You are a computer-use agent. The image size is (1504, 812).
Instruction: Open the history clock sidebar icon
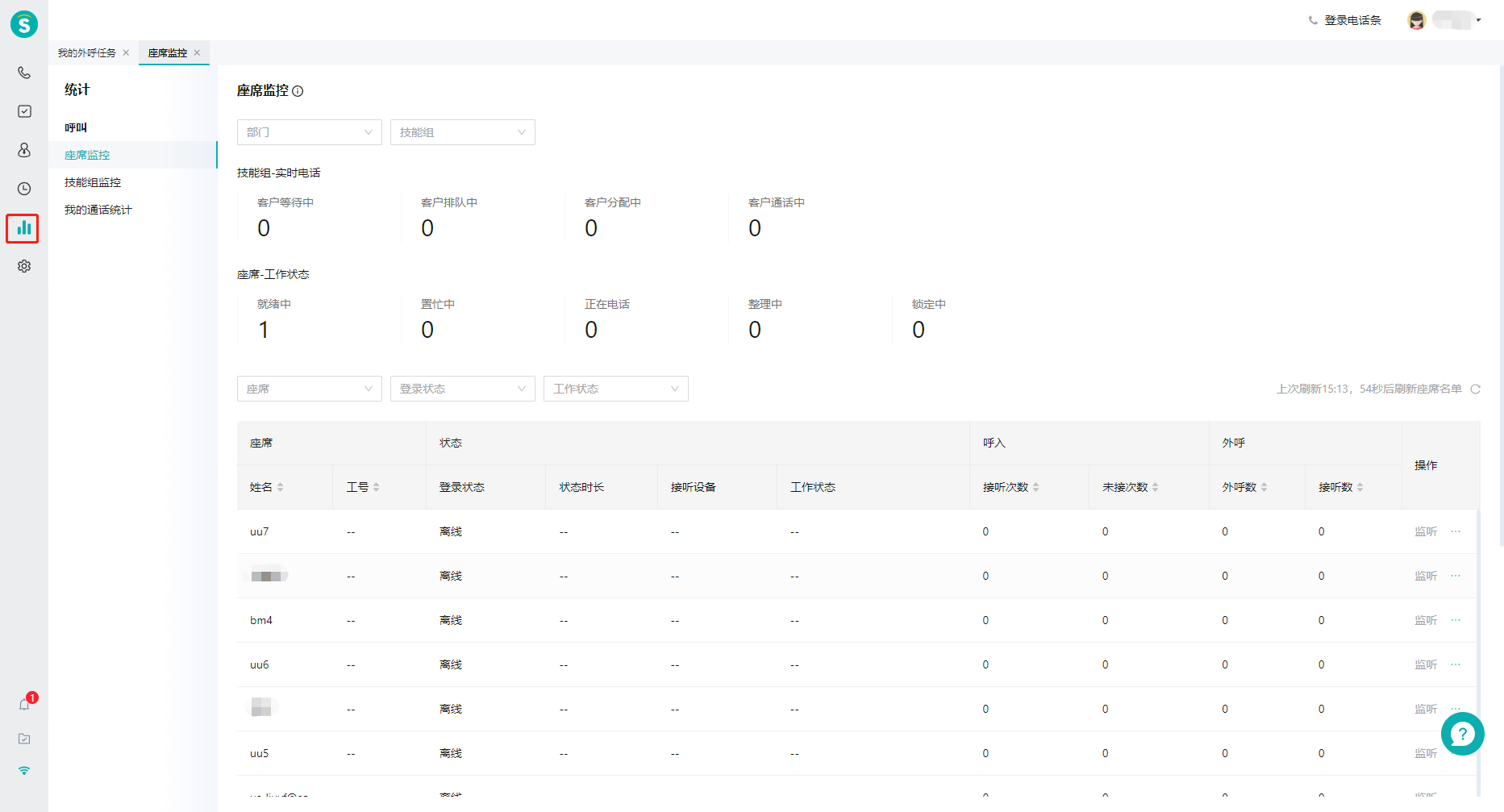click(24, 189)
